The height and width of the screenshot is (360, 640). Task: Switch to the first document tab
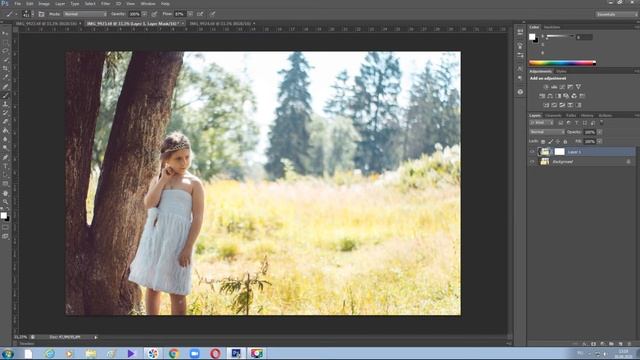46,24
